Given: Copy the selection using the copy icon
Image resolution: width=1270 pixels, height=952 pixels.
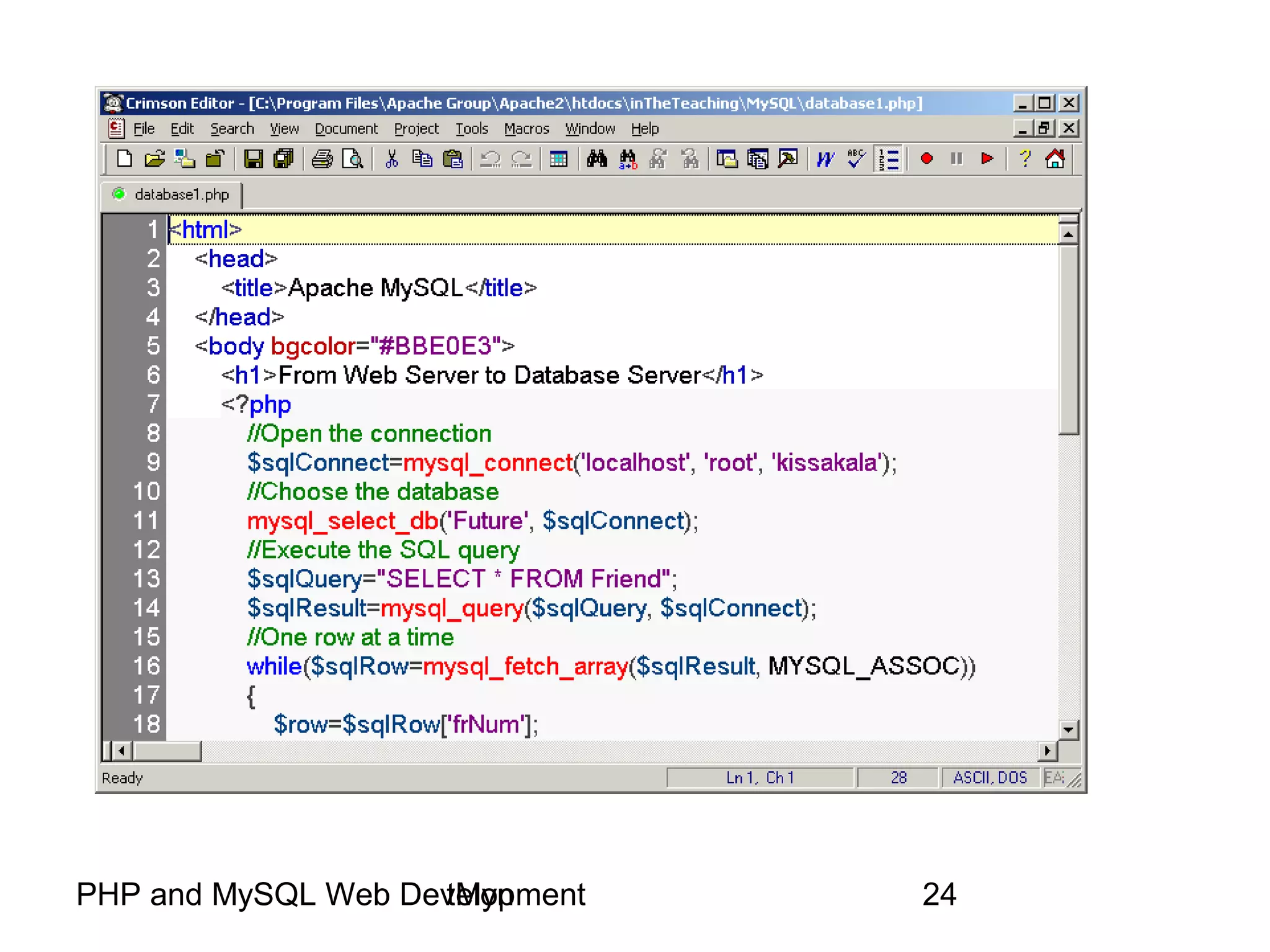Looking at the screenshot, I should coord(422,159).
